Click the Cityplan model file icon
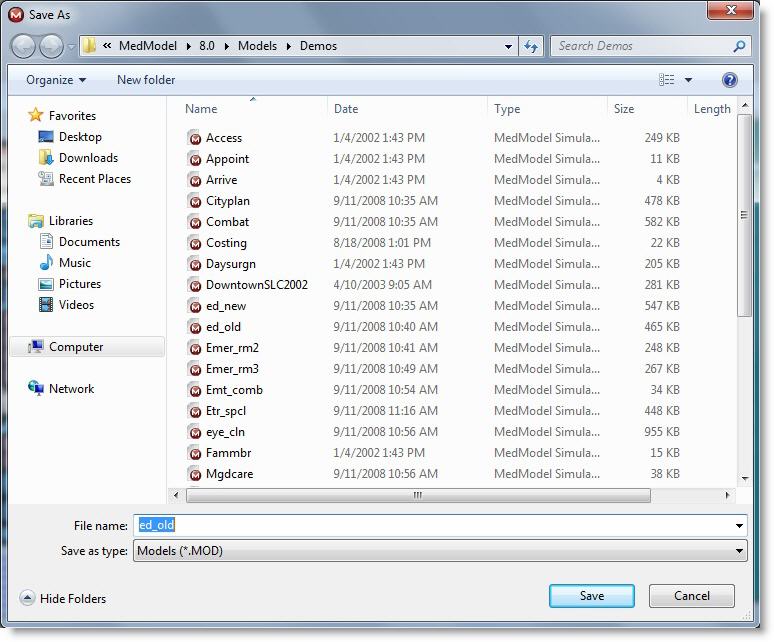774x642 pixels. (195, 201)
